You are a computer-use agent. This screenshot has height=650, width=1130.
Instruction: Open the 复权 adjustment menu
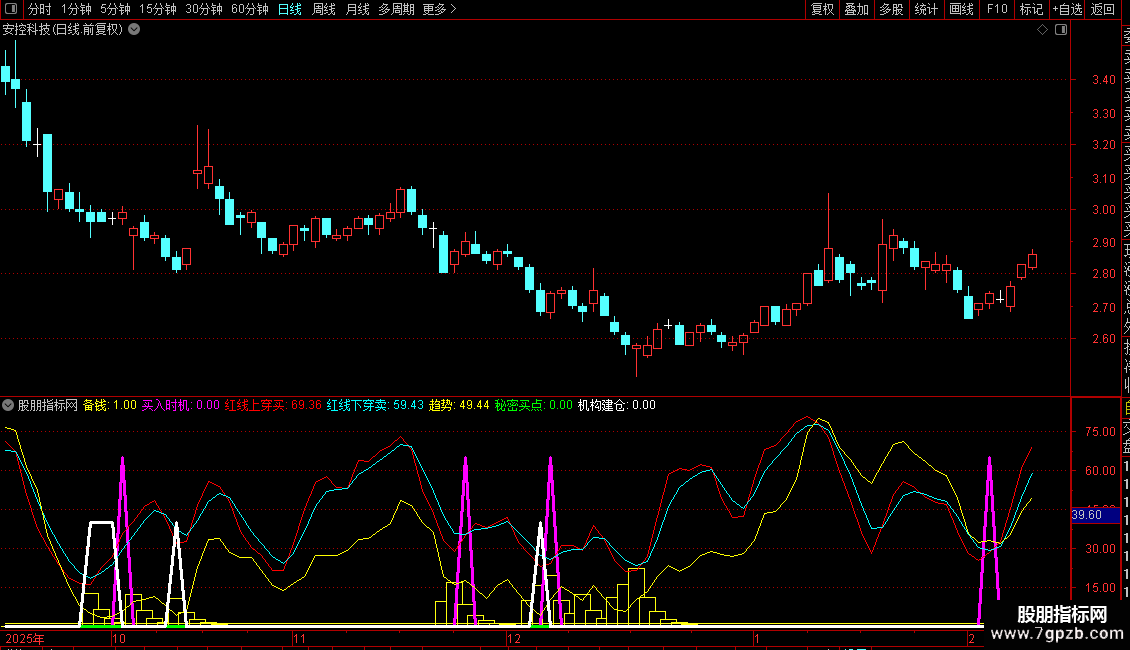[x=822, y=9]
